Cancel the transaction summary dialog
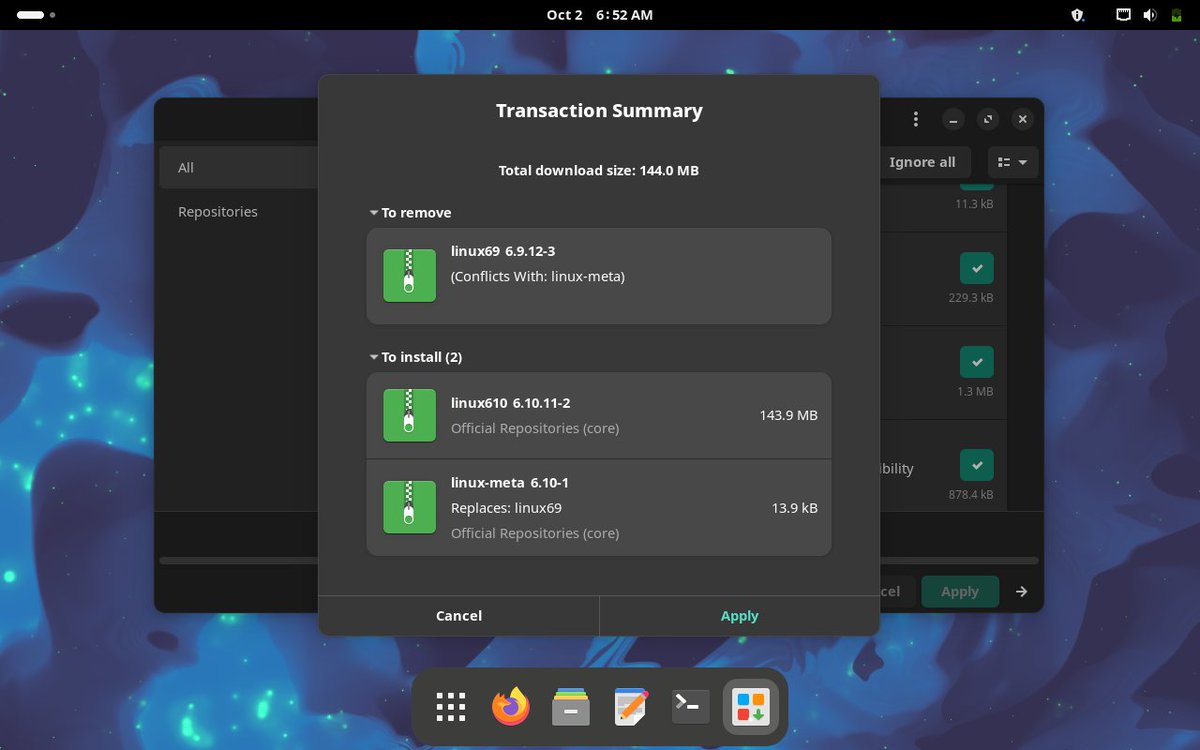1200x750 pixels. tap(459, 616)
